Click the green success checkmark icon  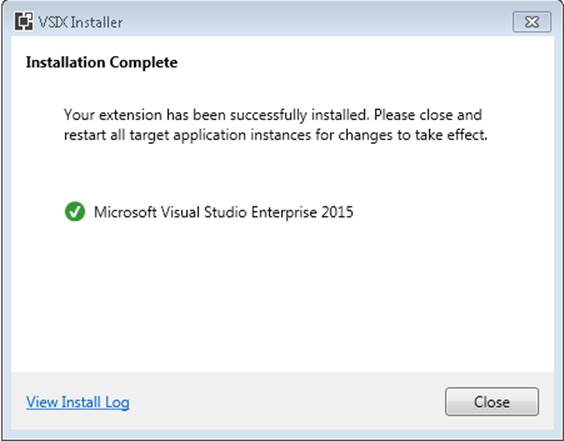coord(75,212)
